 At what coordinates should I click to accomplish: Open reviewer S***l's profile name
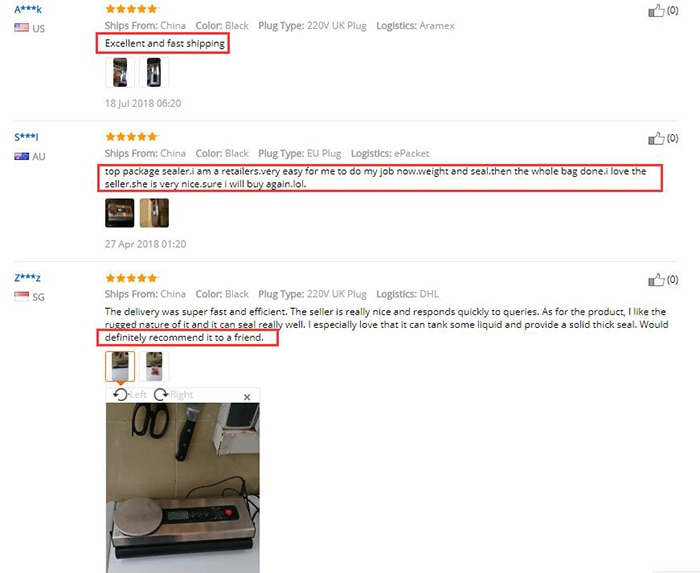point(26,137)
